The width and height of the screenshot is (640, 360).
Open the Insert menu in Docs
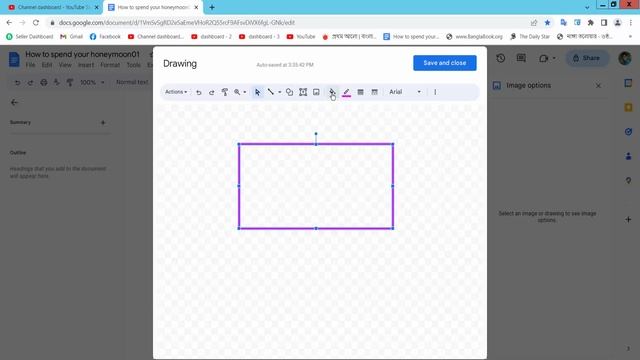pos(86,65)
